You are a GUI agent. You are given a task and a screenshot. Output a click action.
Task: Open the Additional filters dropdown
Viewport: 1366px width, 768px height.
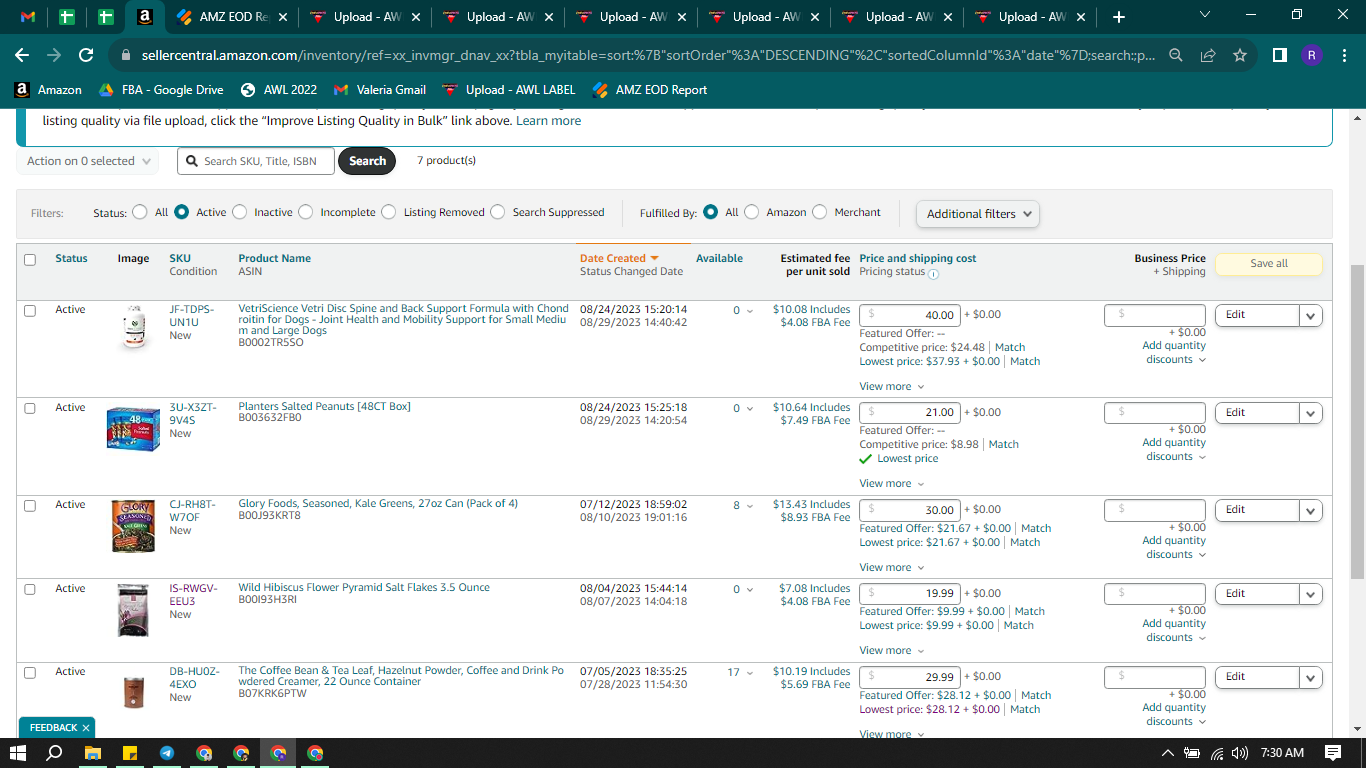(978, 214)
